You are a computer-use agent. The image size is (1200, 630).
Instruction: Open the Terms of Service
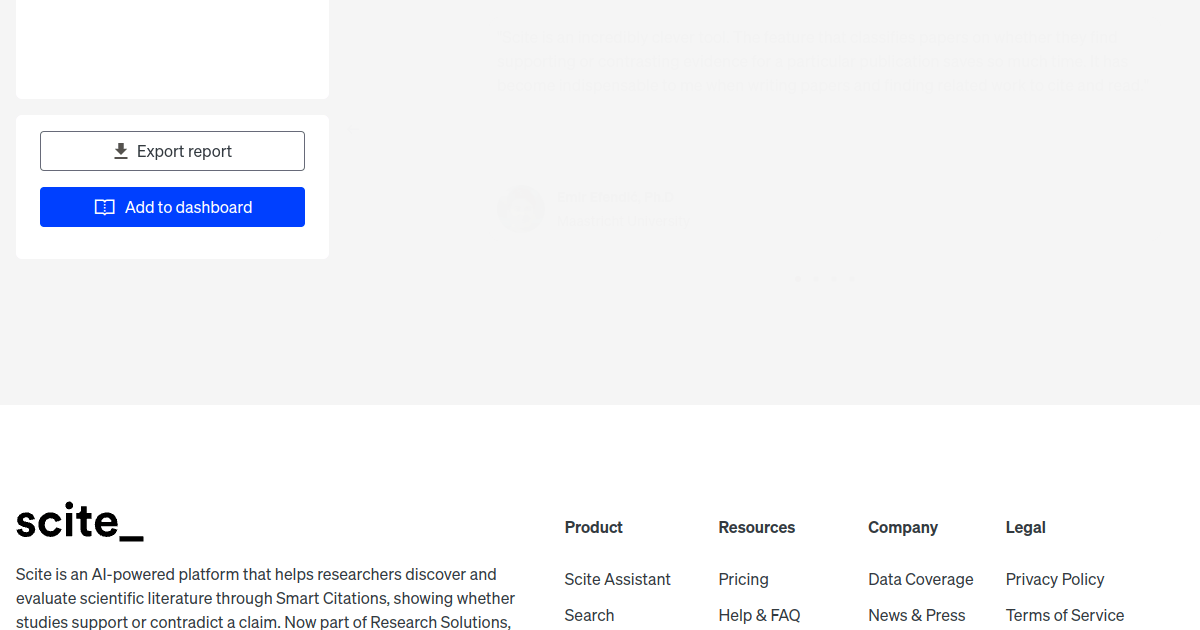[1065, 615]
